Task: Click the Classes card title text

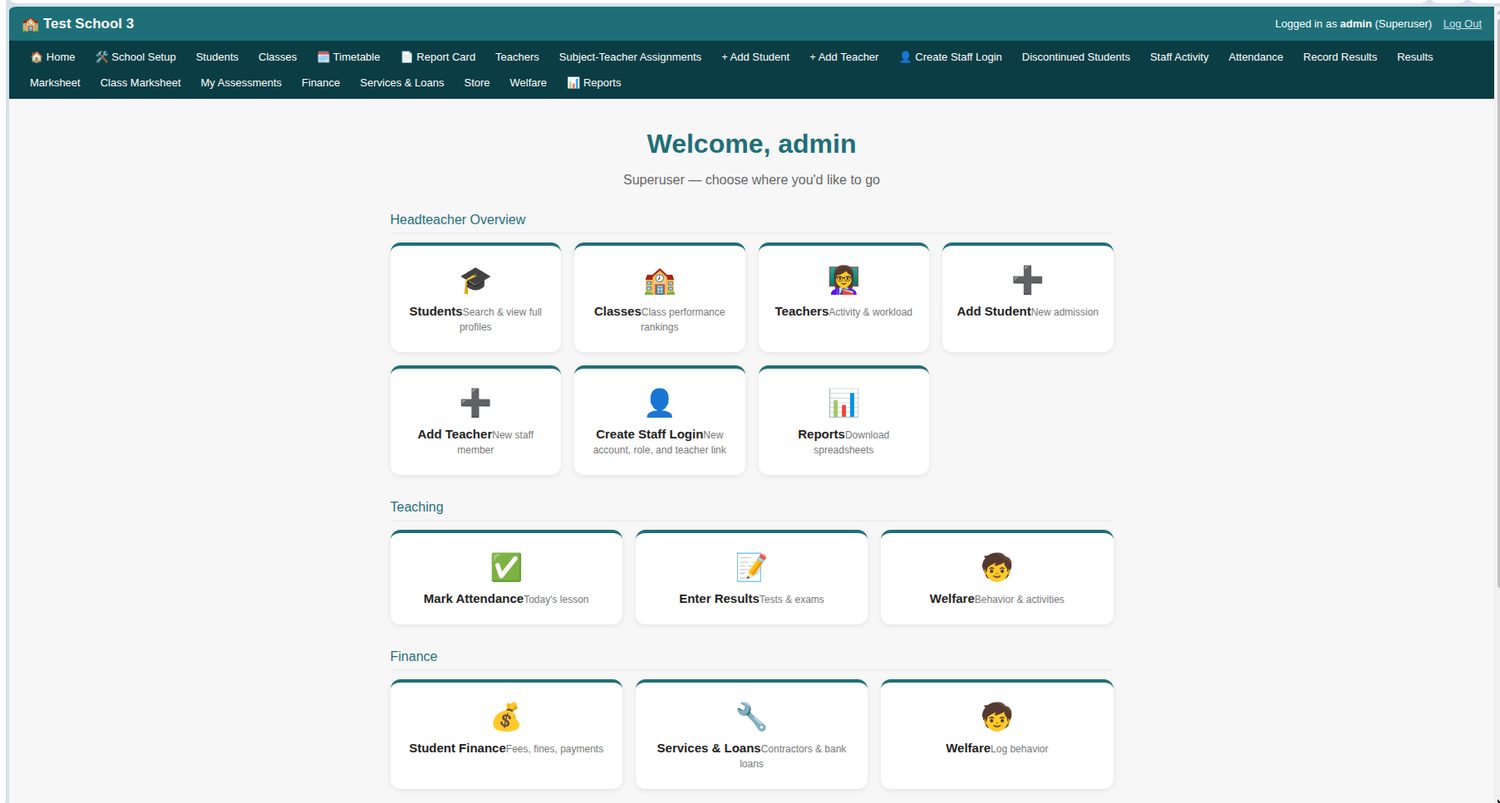Action: coord(617,311)
